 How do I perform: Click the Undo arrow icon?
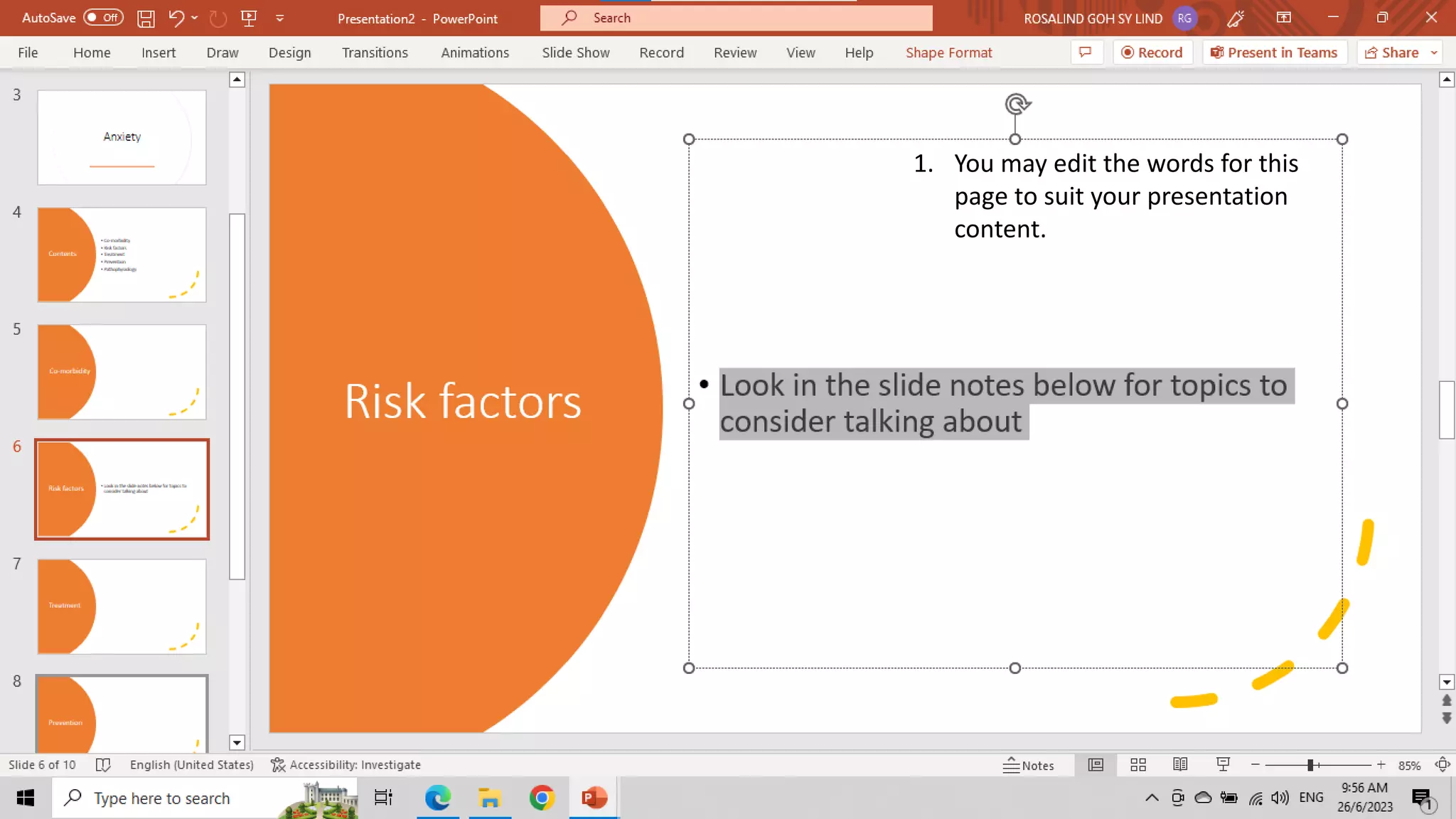click(176, 18)
